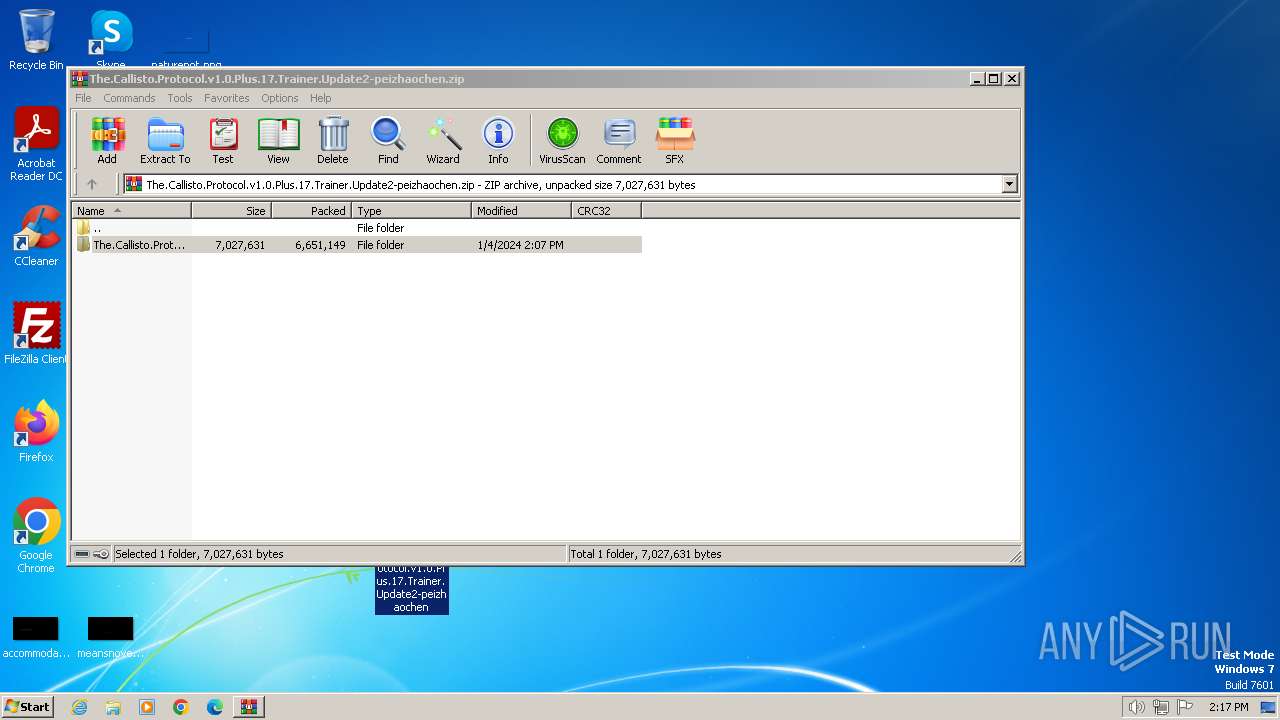Viewport: 1280px width, 720px height.
Task: Open Chrome from the taskbar
Action: pos(181,707)
